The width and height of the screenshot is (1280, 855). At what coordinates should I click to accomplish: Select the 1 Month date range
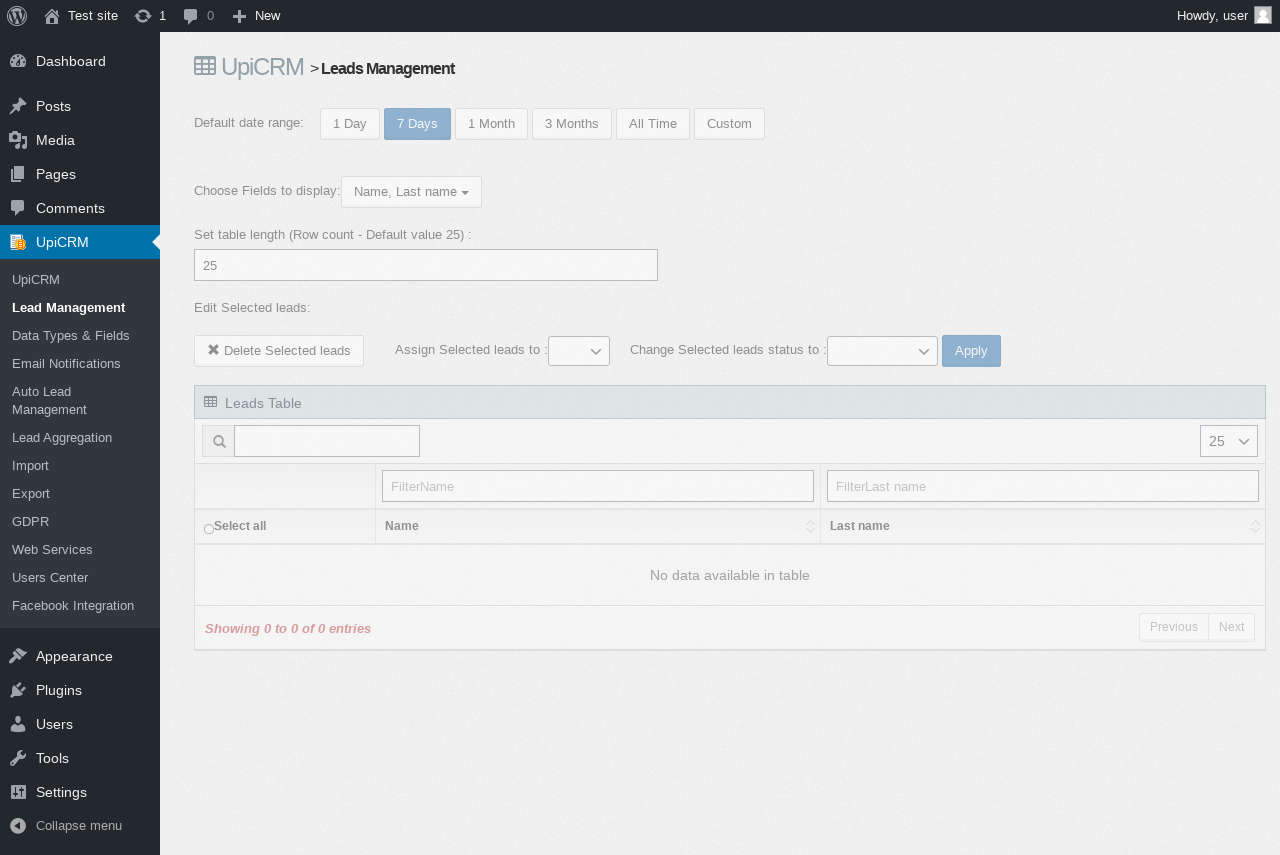491,124
